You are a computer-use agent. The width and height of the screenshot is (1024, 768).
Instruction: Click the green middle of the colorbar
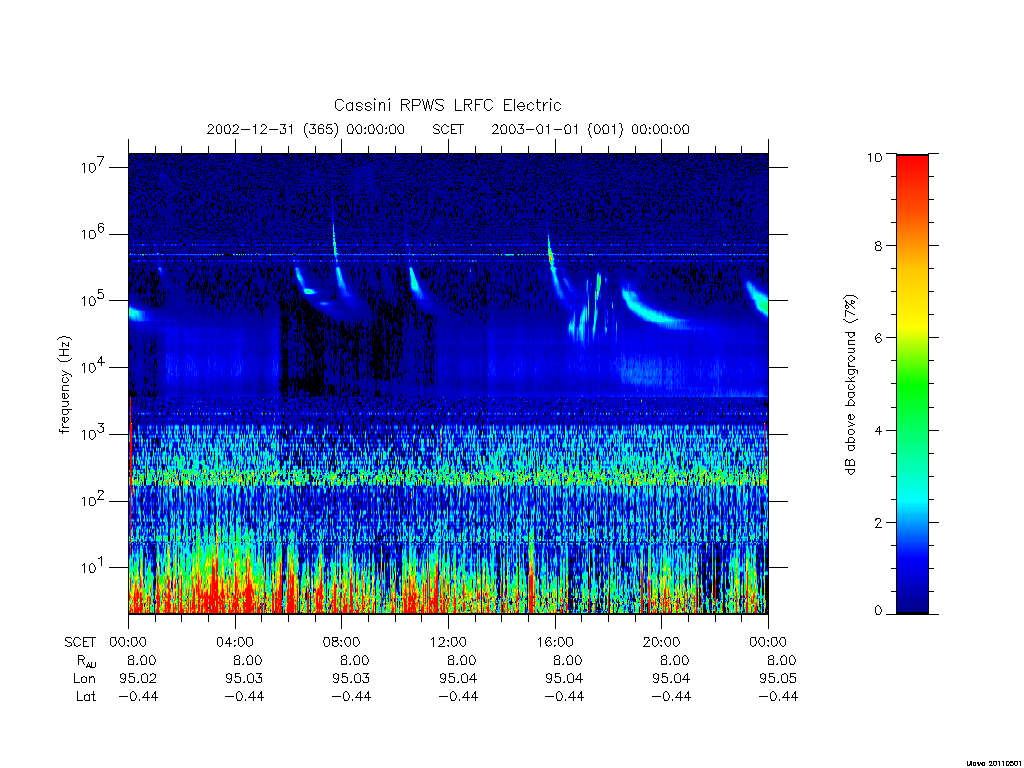tap(912, 385)
